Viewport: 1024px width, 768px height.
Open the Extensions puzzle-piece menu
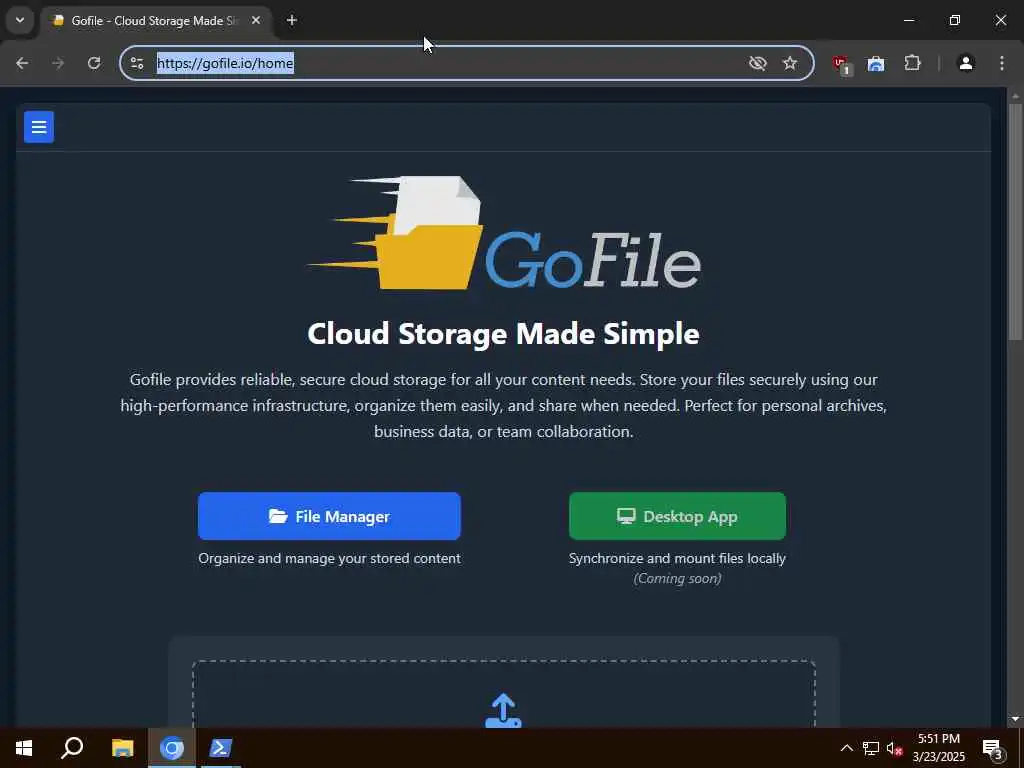pos(912,63)
